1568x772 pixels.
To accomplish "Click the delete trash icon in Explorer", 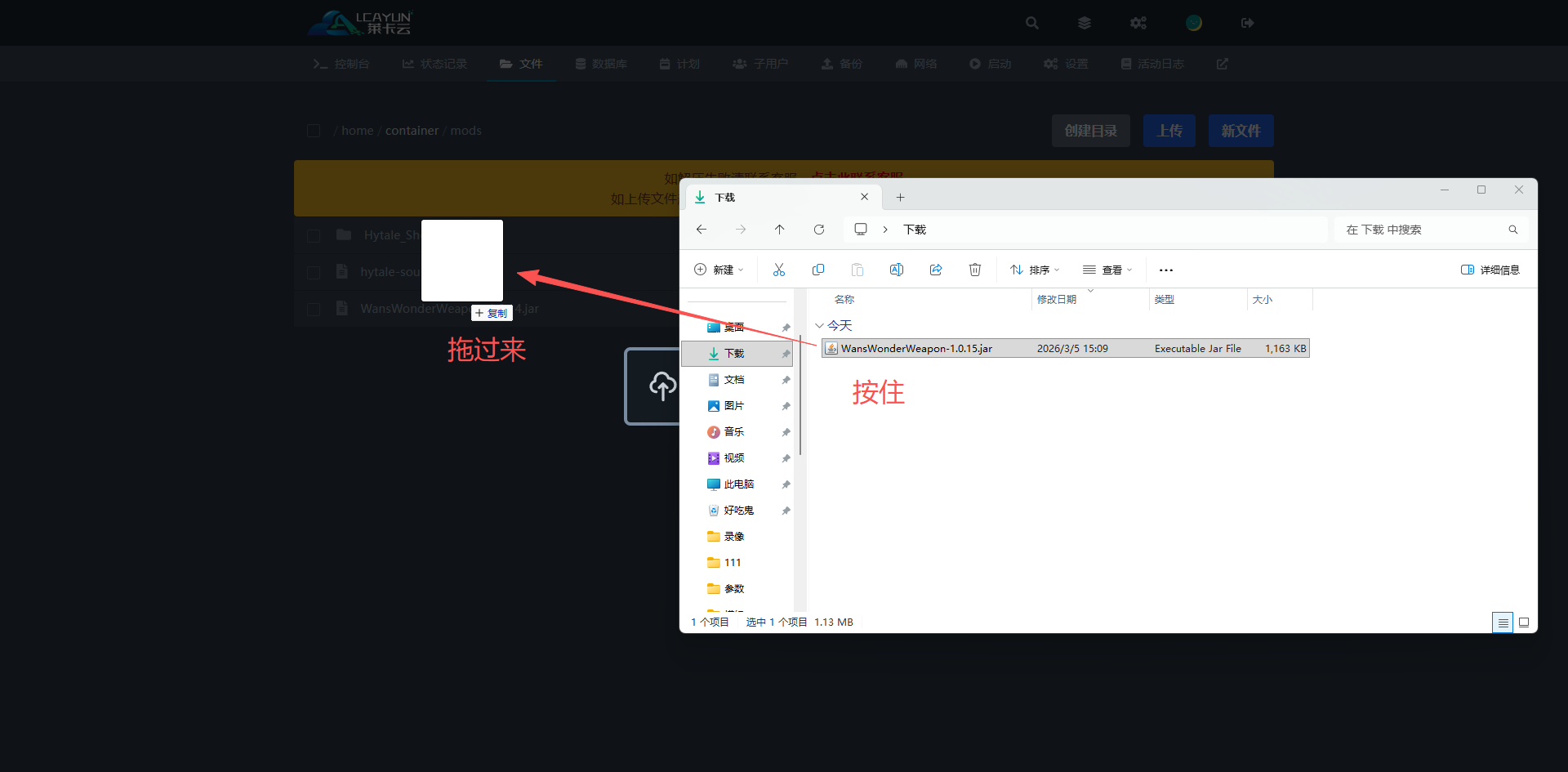I will click(974, 270).
